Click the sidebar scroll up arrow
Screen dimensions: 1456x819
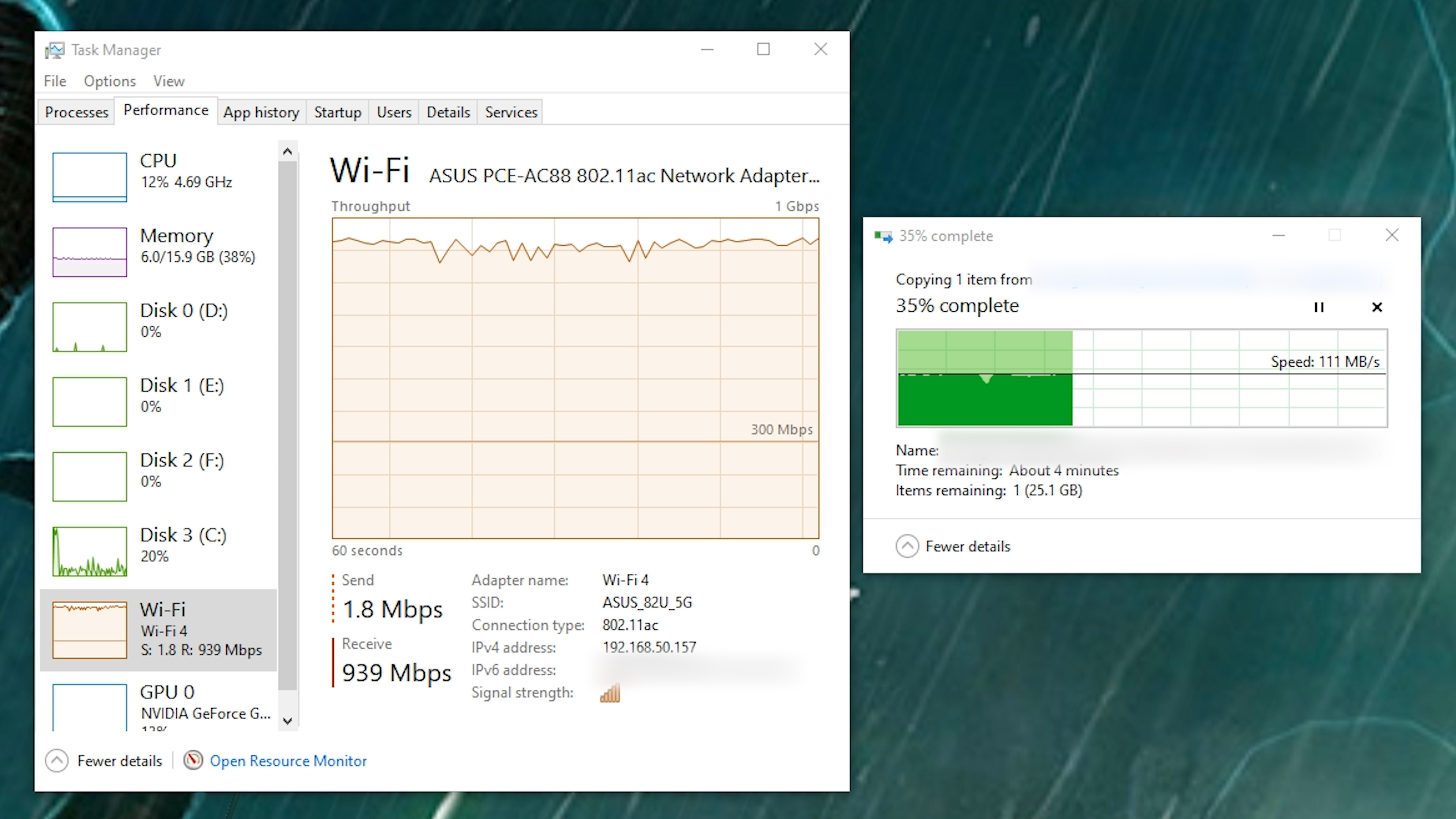pos(287,152)
